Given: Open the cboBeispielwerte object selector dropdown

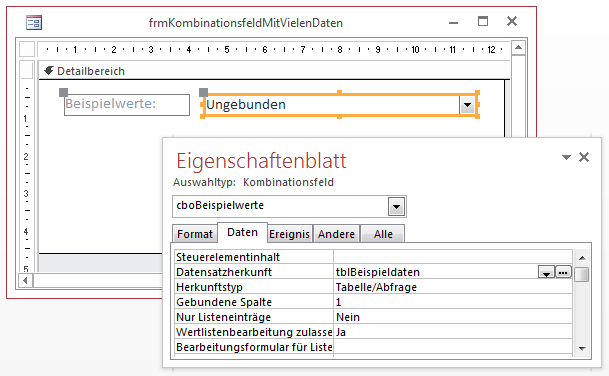Looking at the screenshot, I should 396,206.
